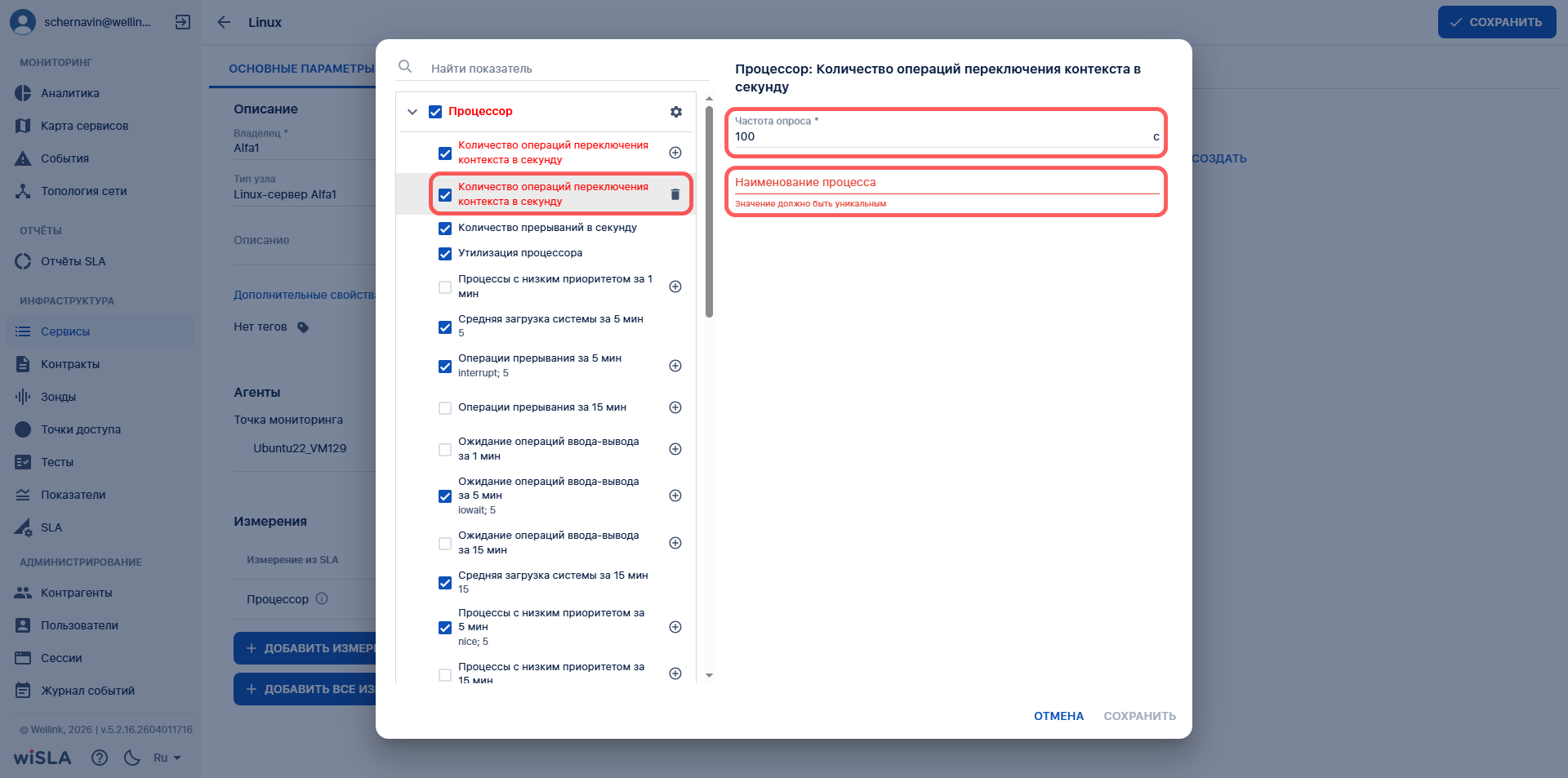This screenshot has height=778, width=1568.
Task: Delete the duplicated context switch metric
Action: click(x=675, y=194)
